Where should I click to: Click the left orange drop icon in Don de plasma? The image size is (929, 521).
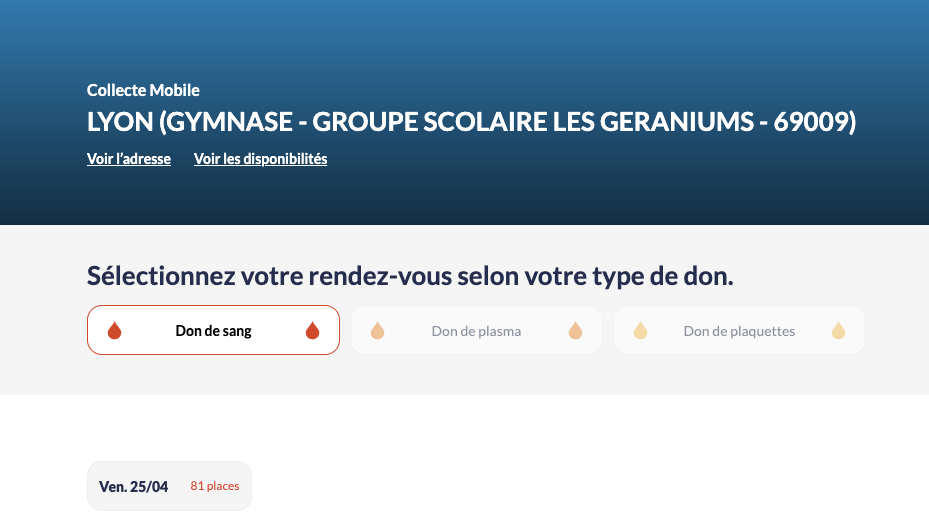point(377,331)
